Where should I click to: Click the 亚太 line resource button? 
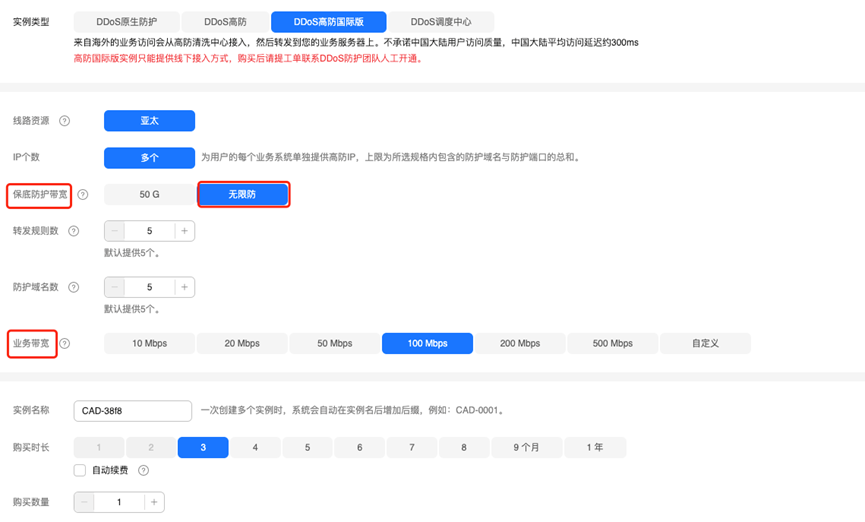[149, 121]
